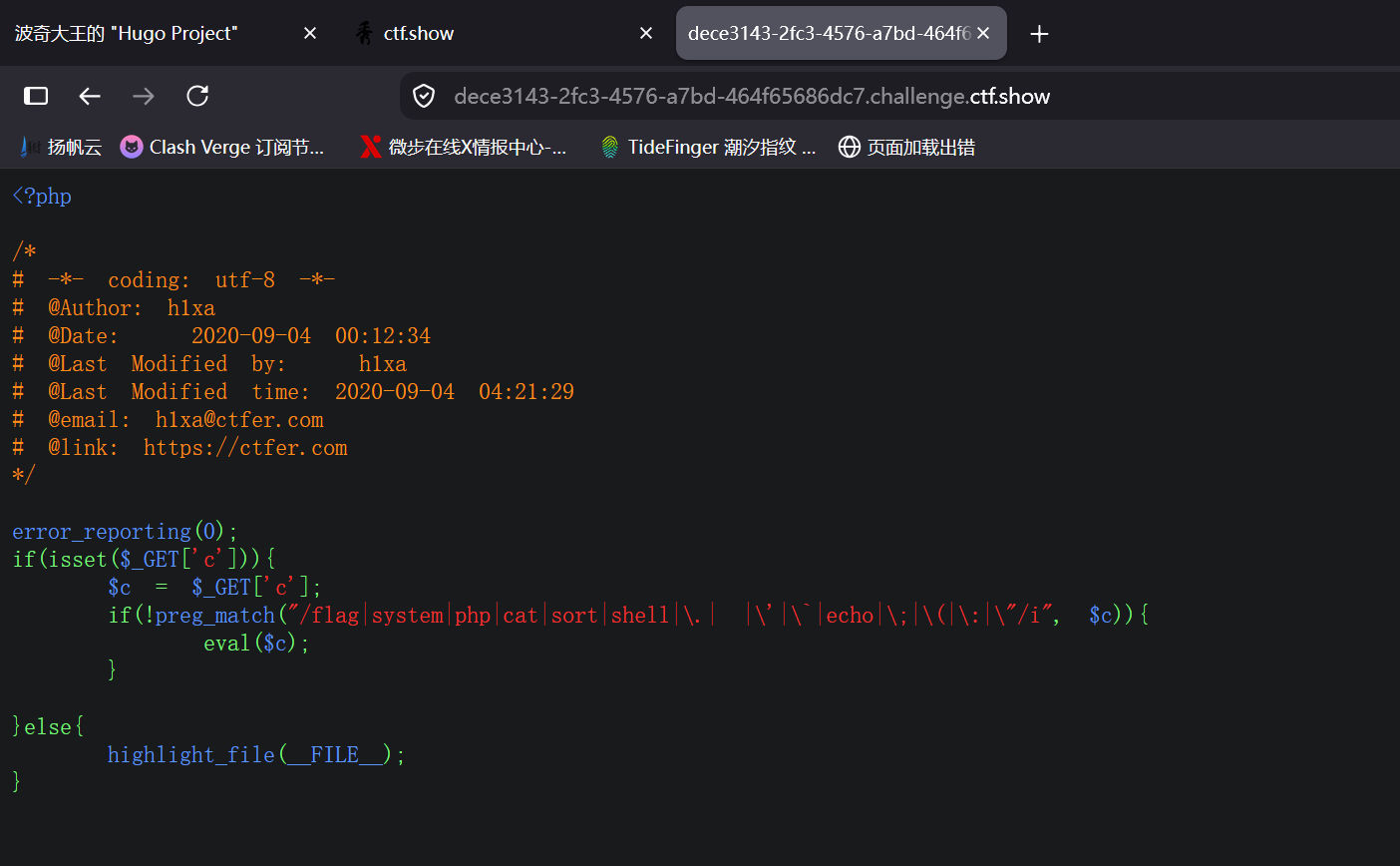Open the Clash Verge 订阅节 bookmark

click(222, 147)
